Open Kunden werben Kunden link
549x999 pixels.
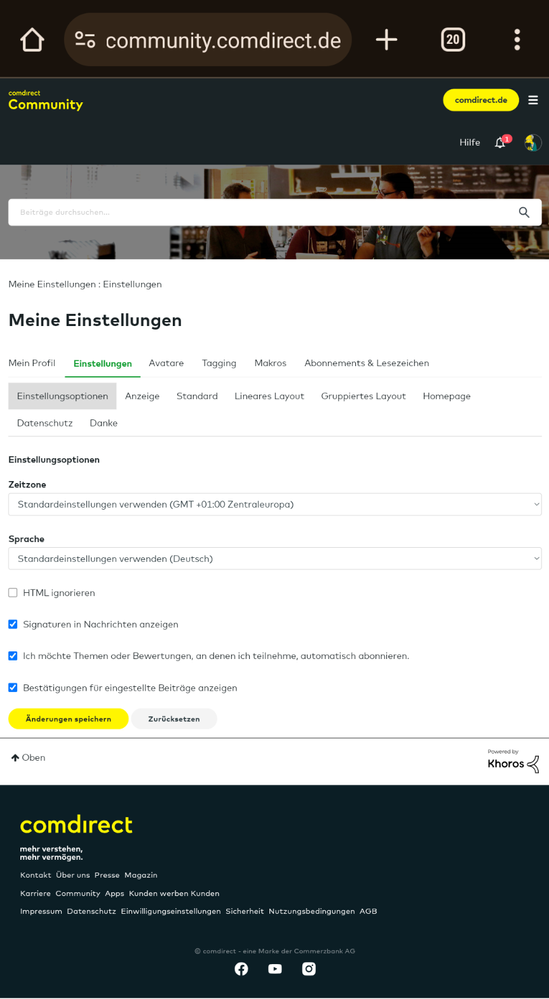tap(174, 894)
